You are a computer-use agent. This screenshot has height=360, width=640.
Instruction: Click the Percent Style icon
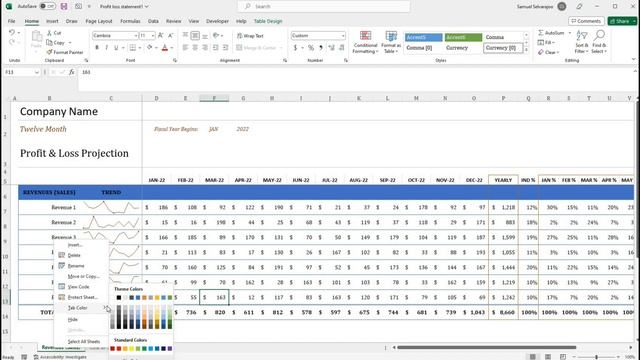click(311, 48)
